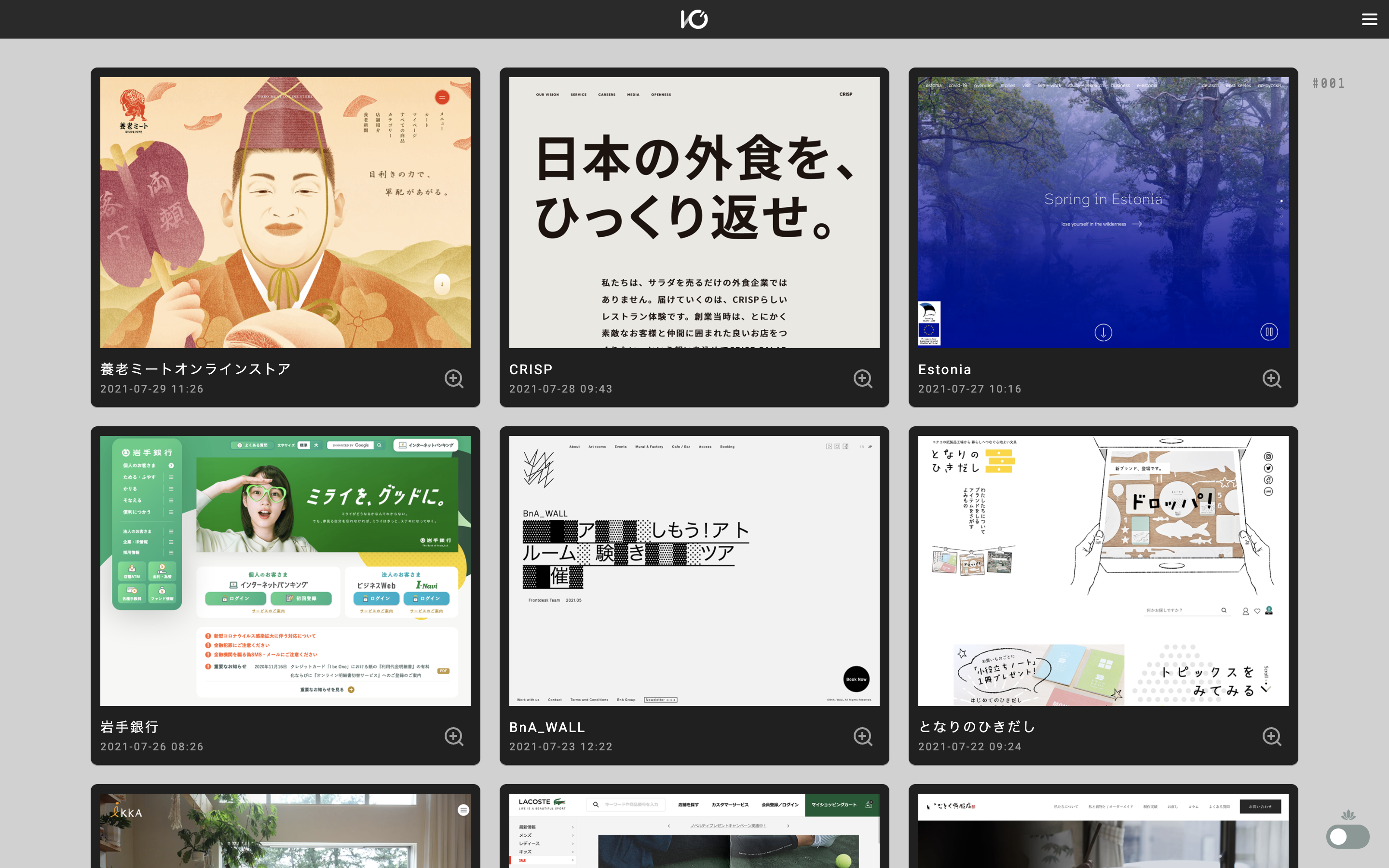The image size is (1389, 868).
Task: Click the Estonia title text
Action: 945,370
